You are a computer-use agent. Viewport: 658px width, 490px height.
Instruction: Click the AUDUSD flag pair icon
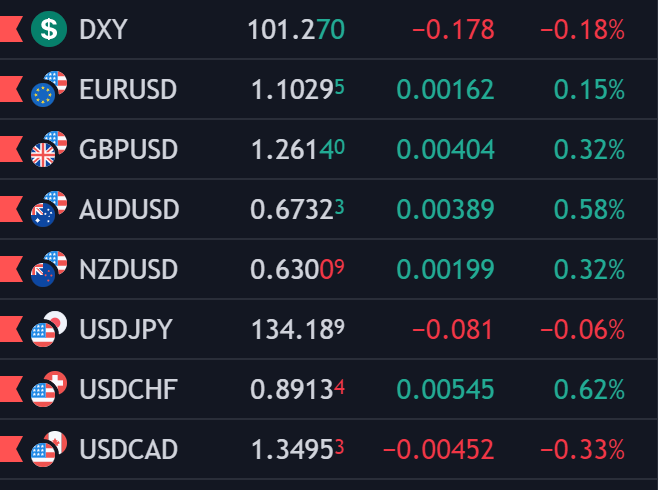[48, 209]
